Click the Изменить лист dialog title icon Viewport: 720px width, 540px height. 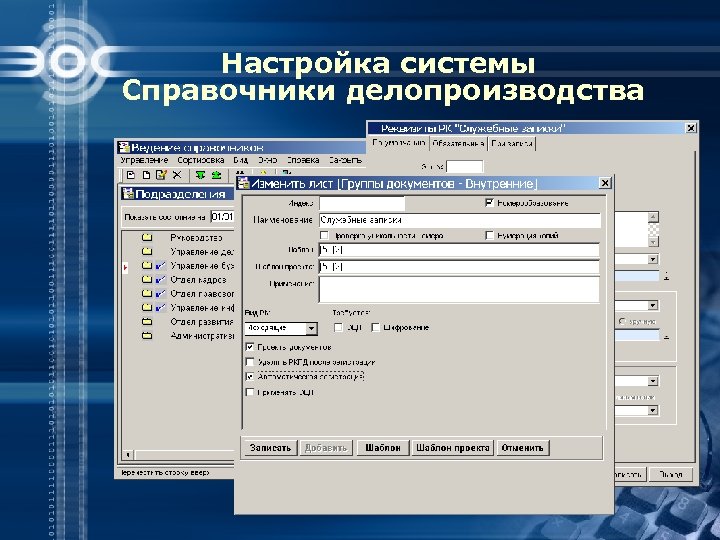(x=243, y=183)
